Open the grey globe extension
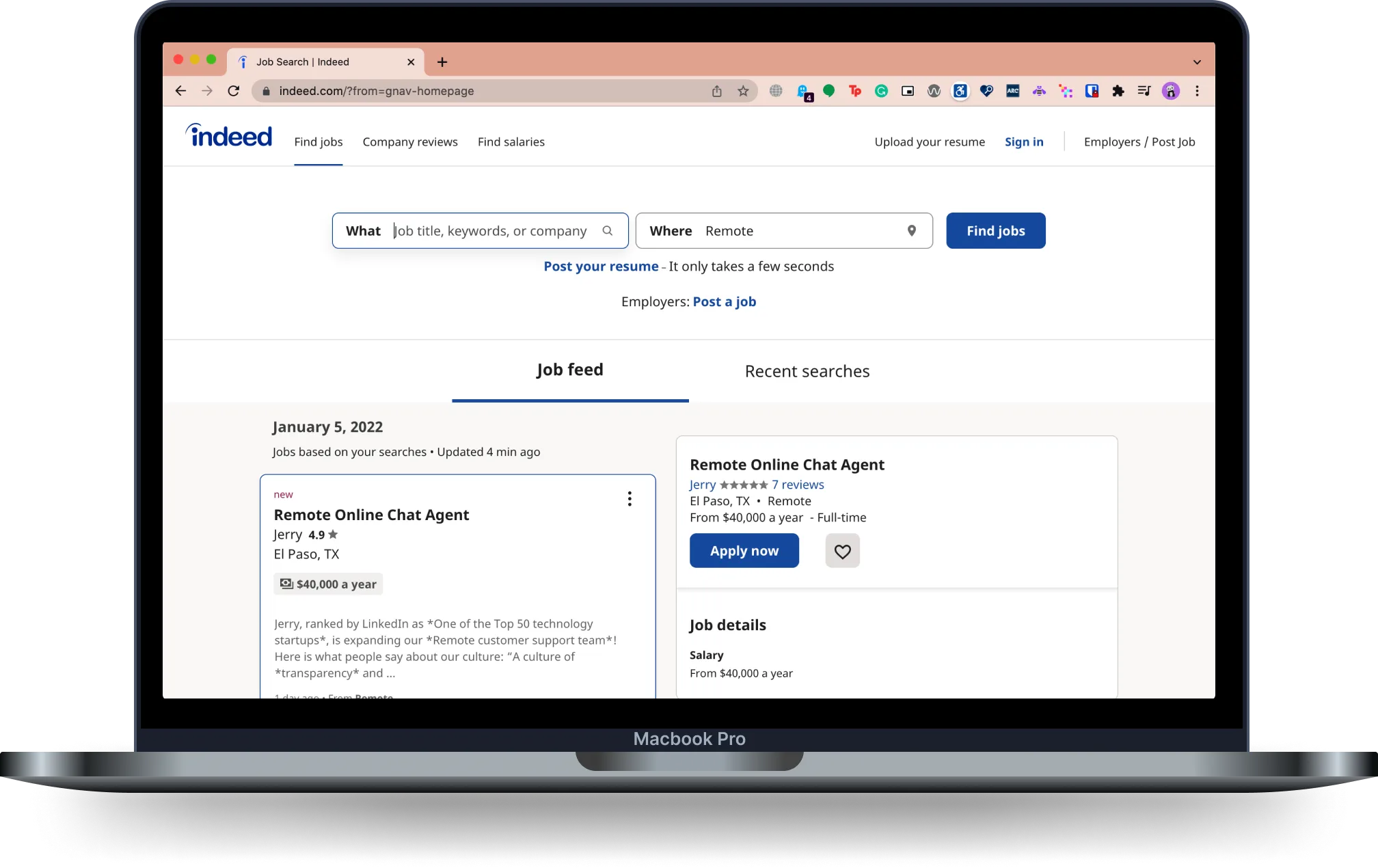Image resolution: width=1378 pixels, height=868 pixels. pyautogui.click(x=776, y=91)
